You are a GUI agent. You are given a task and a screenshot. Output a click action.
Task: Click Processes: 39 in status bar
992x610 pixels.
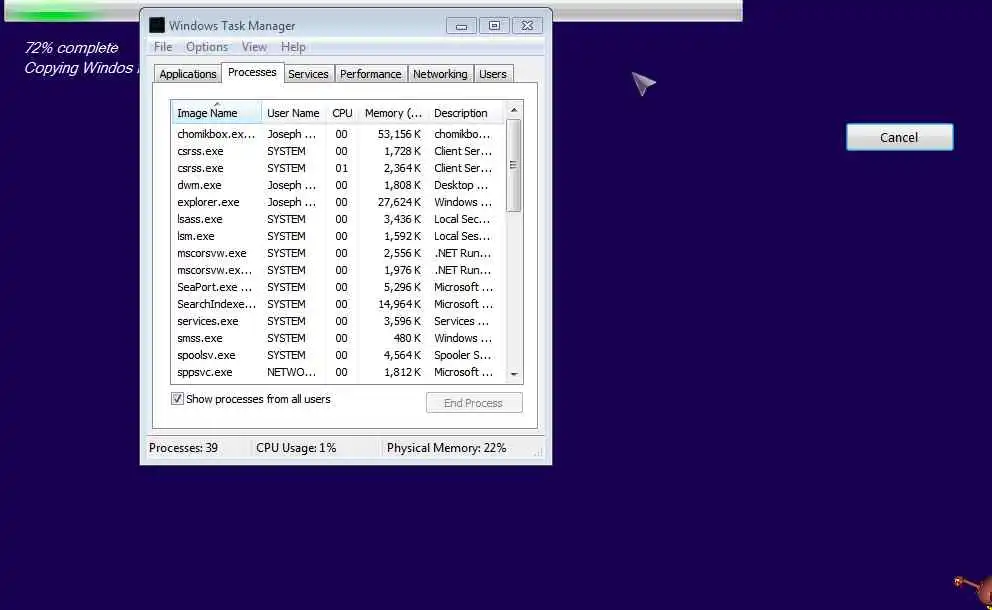coord(183,448)
